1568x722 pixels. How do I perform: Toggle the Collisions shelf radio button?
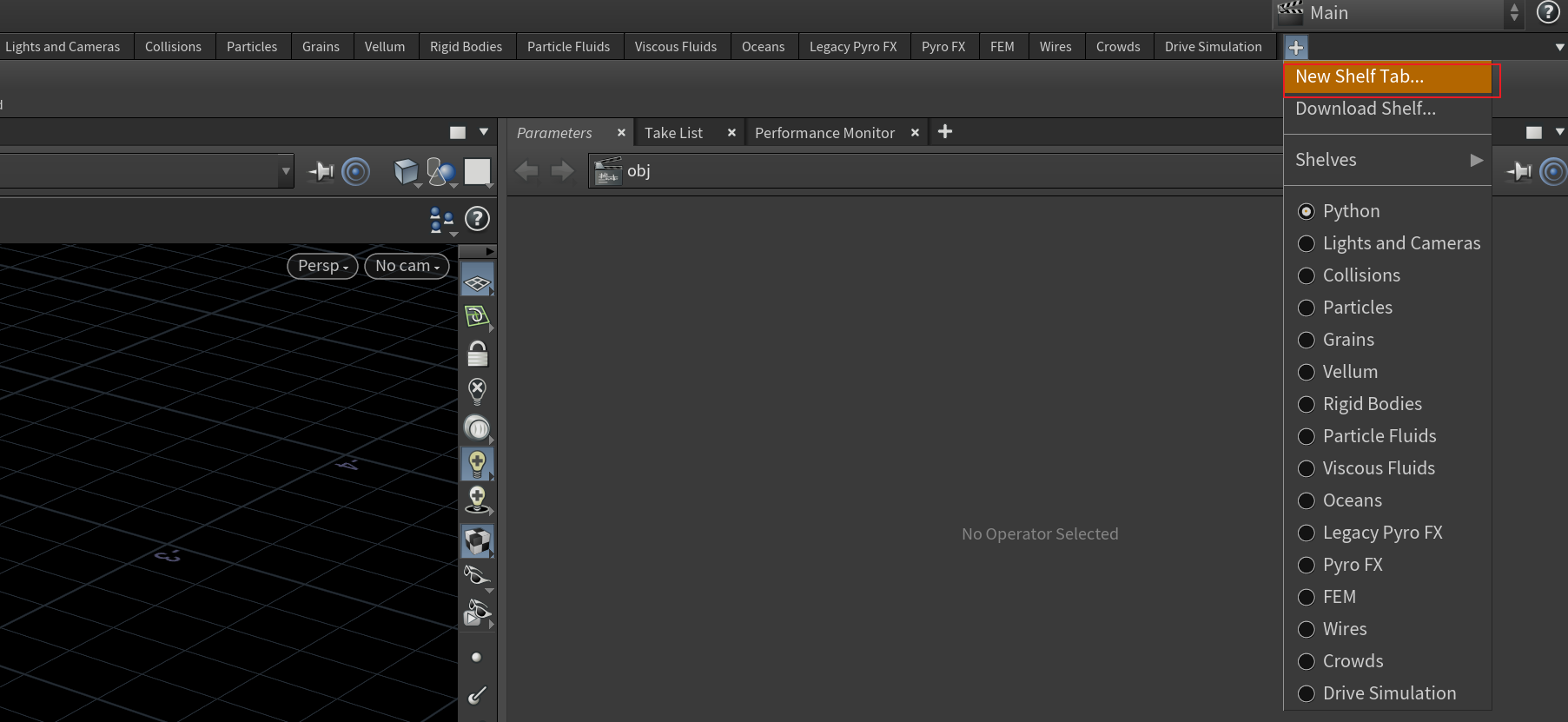point(1306,275)
